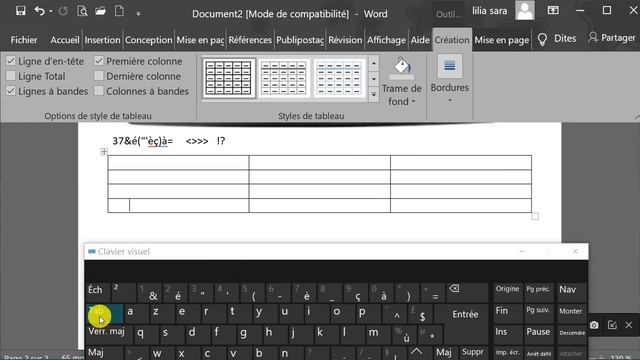The image size is (640, 360).
Task: Click the top-right table cell
Action: [461, 162]
